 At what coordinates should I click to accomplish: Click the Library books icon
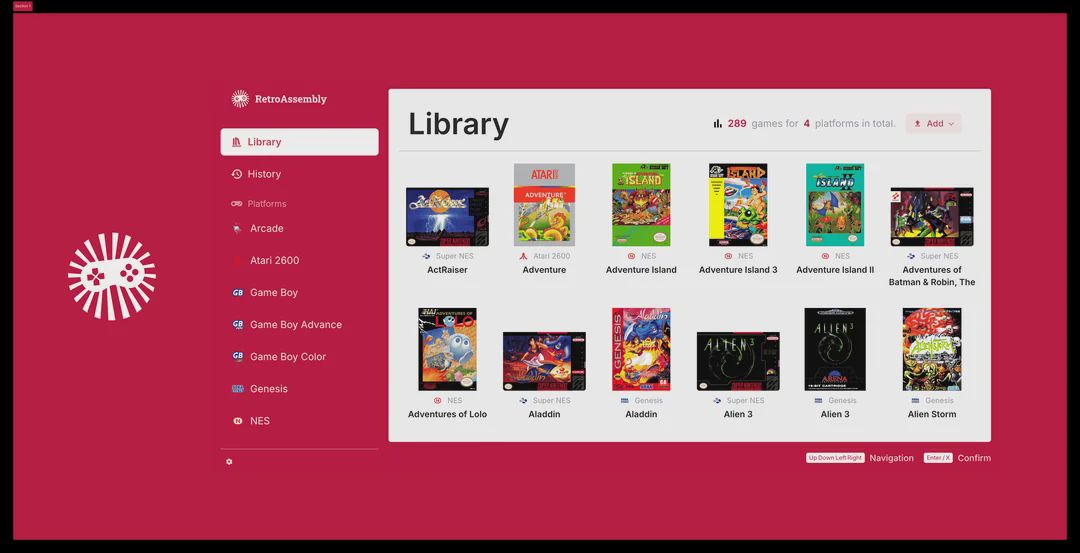click(x=237, y=142)
